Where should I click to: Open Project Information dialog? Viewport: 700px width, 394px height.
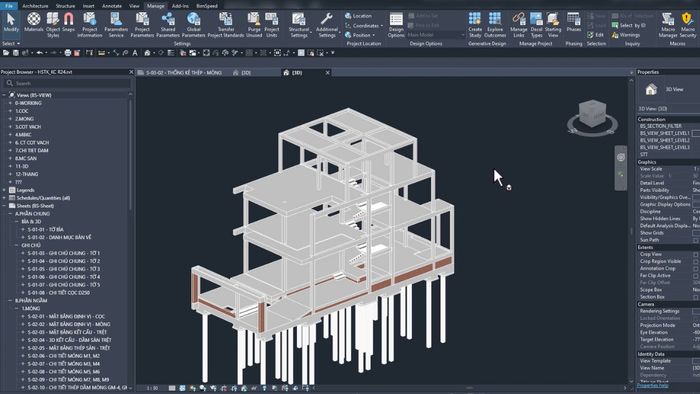pyautogui.click(x=90, y=25)
